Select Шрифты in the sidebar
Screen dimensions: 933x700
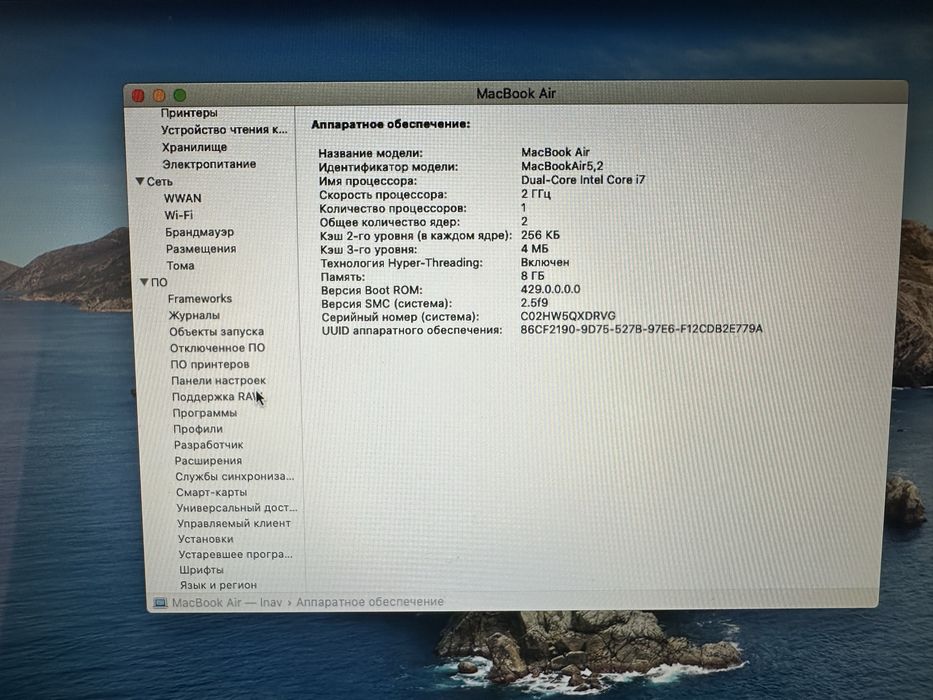tap(202, 570)
